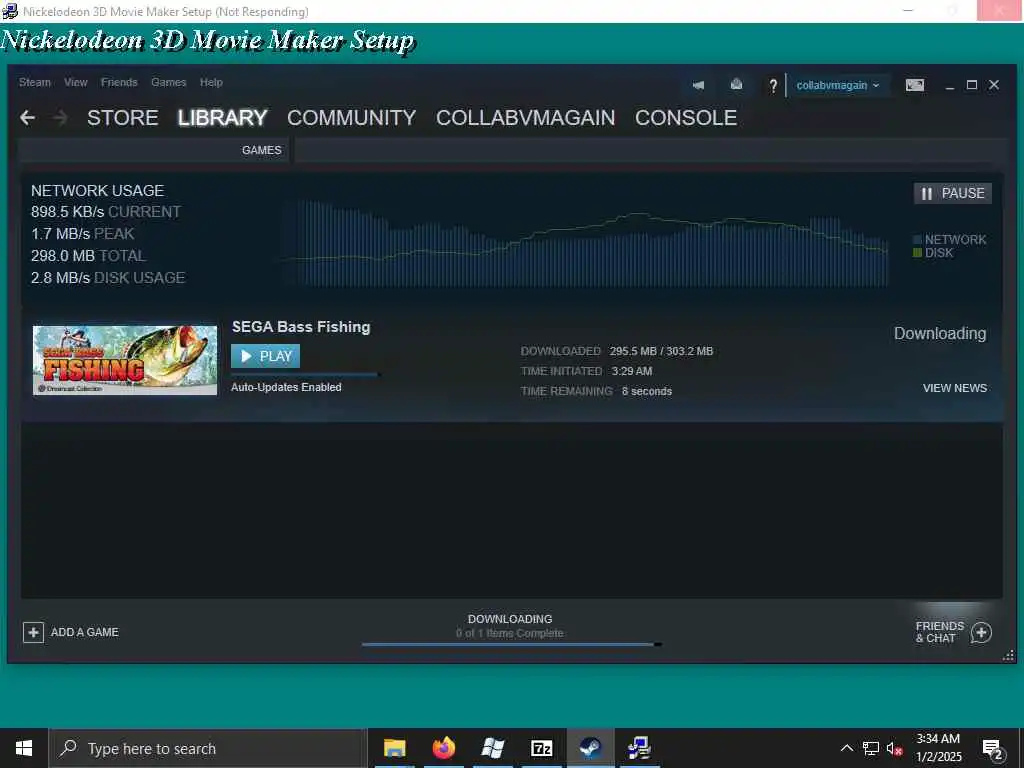Viewport: 1024px width, 768px height.
Task: Click ADD A GAME label
Action: click(85, 632)
